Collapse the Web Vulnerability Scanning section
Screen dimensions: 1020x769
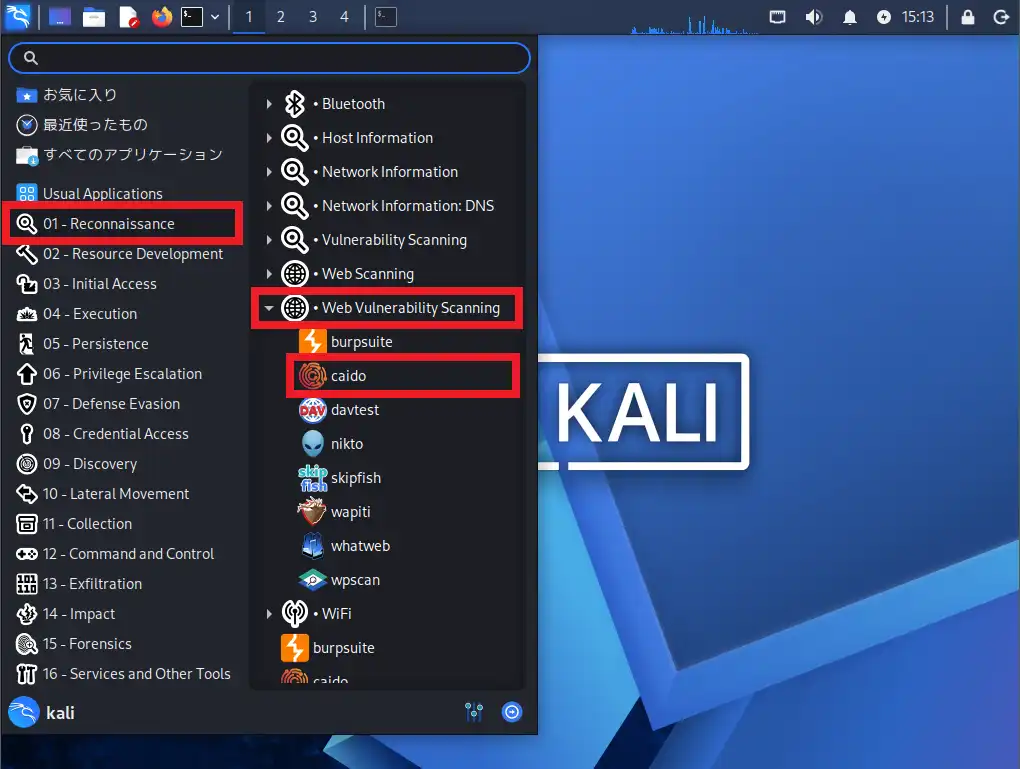[x=268, y=308]
